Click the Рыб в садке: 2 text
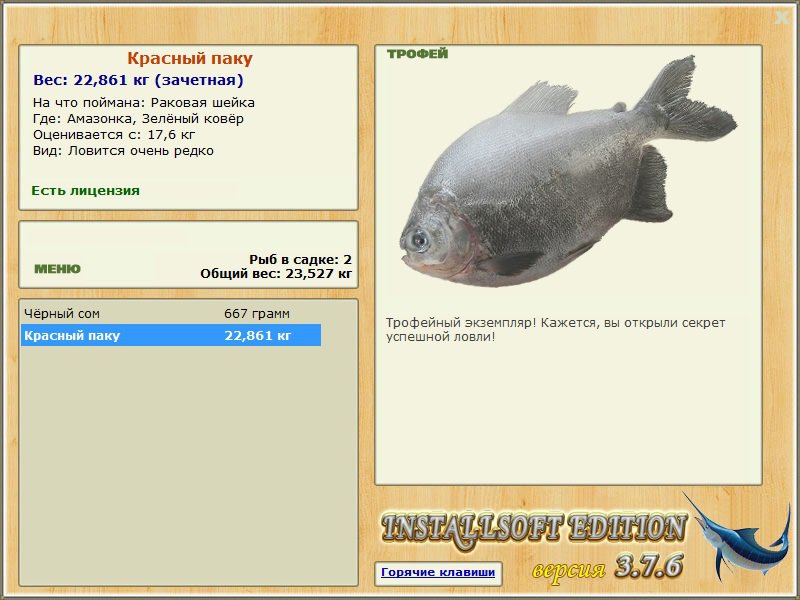Image resolution: width=800 pixels, height=600 pixels. (x=301, y=260)
